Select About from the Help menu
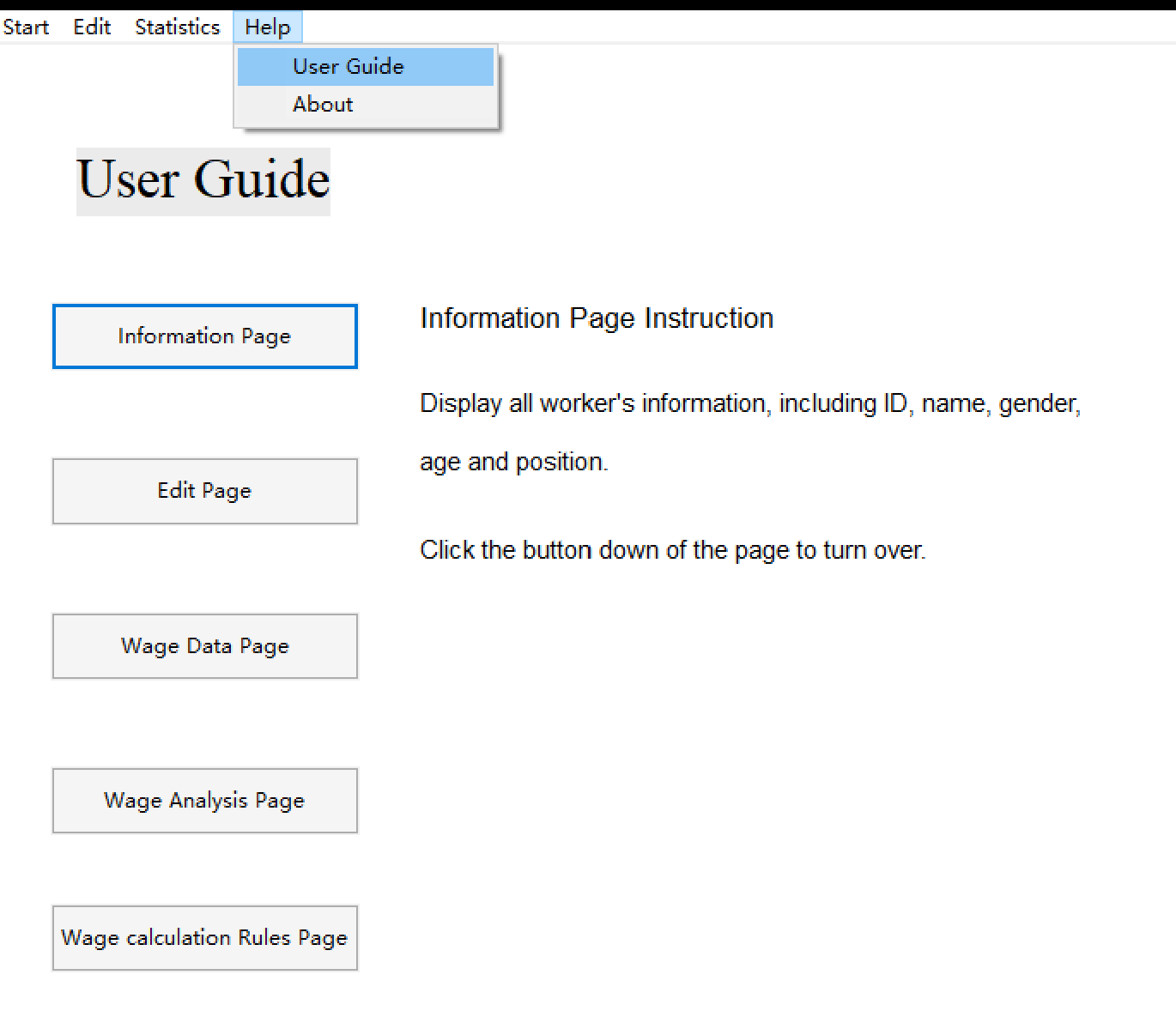Screen dimensions: 1176x1011 tap(323, 104)
